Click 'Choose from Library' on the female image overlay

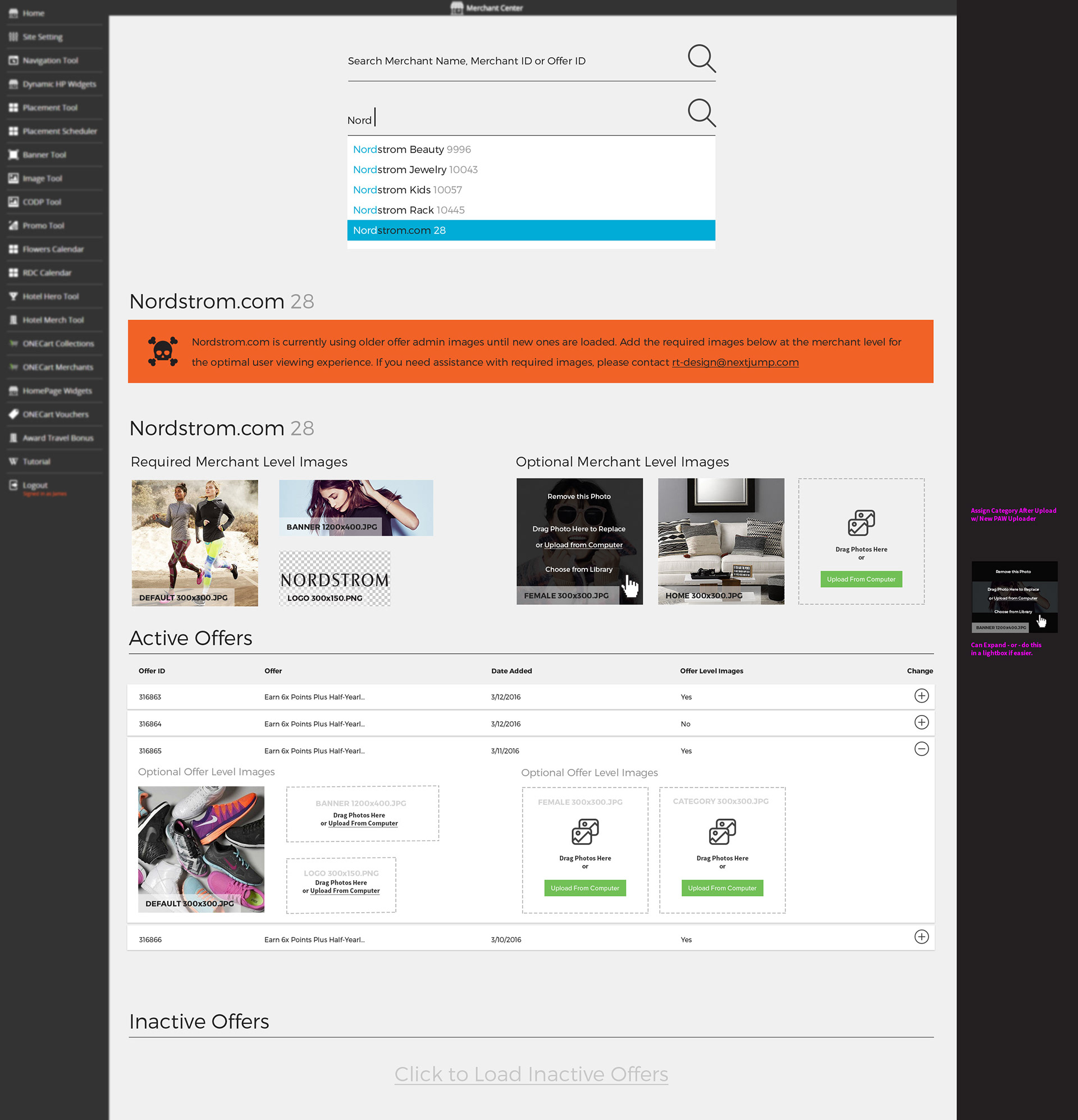tap(579, 569)
